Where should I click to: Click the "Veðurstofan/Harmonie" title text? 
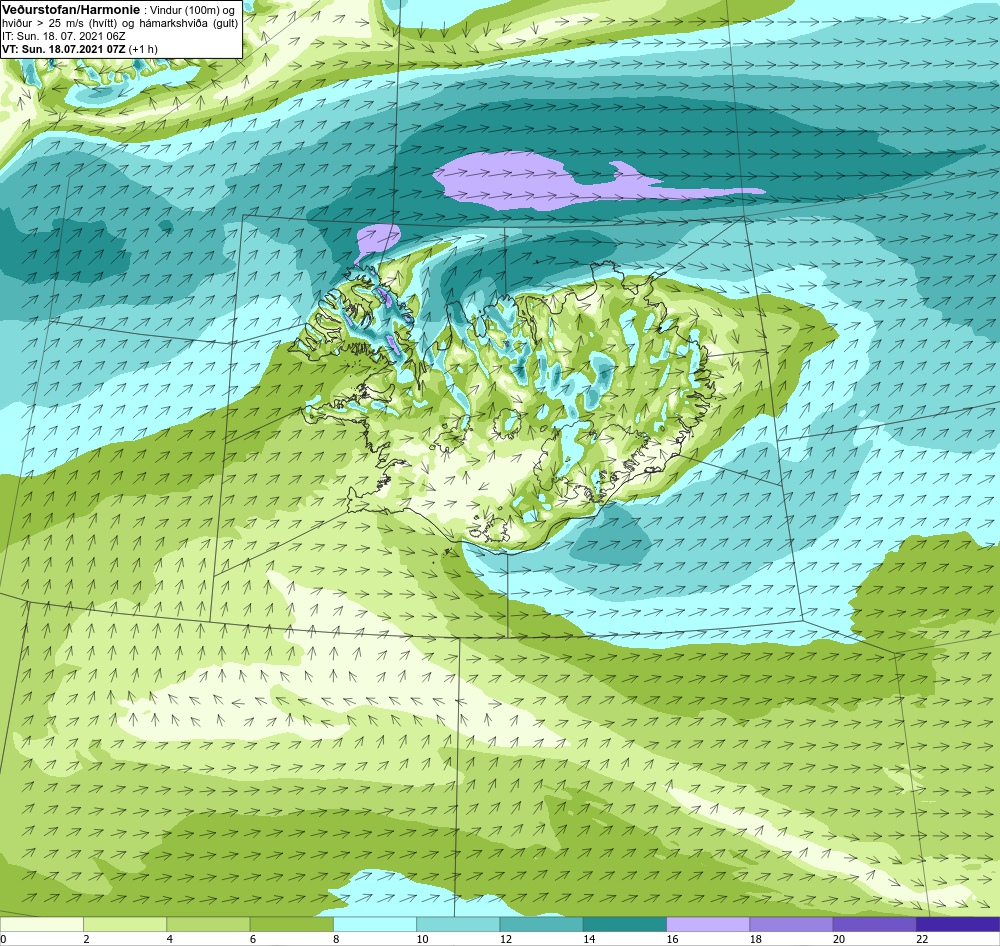(x=71, y=10)
